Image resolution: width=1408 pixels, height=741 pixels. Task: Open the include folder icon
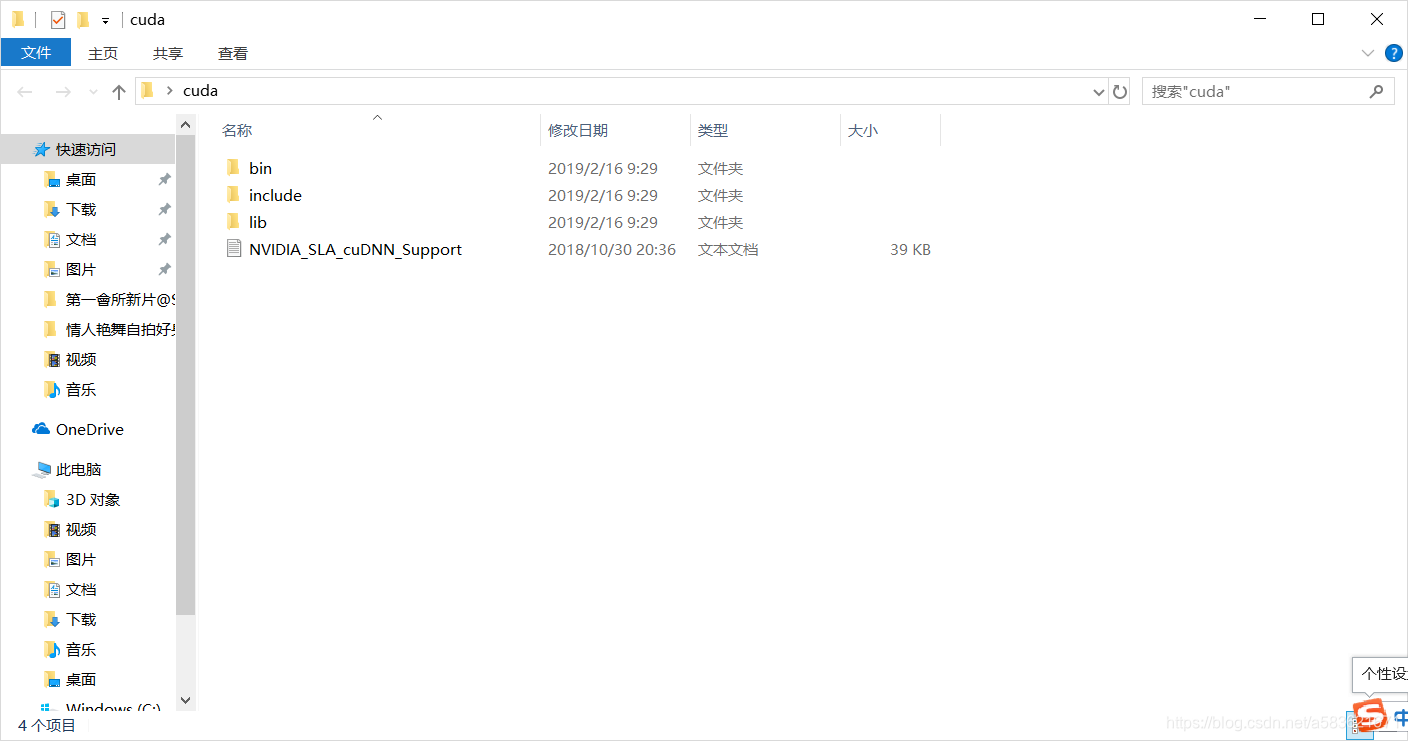(x=233, y=195)
